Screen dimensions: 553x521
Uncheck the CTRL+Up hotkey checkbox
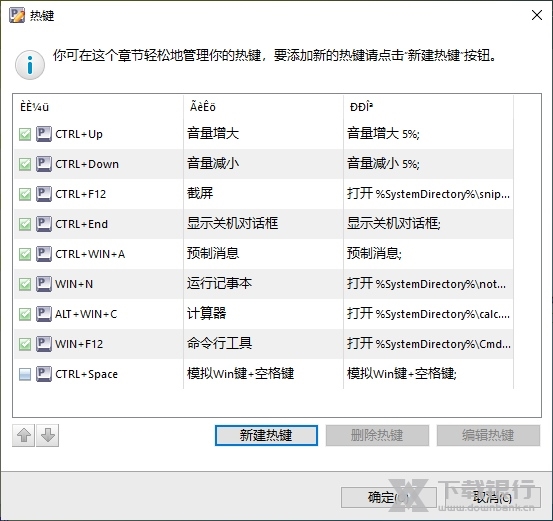pos(25,134)
